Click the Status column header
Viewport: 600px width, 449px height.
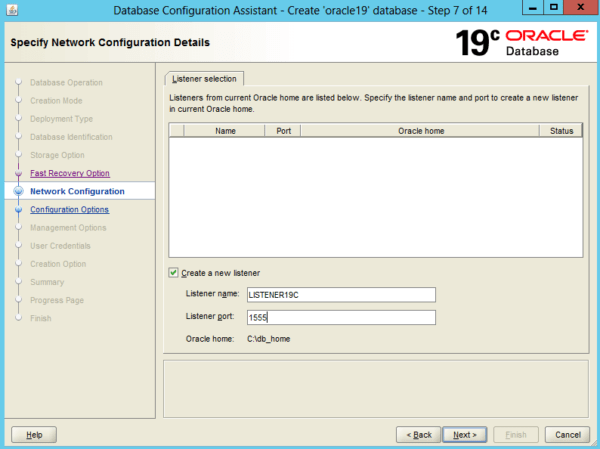(561, 131)
